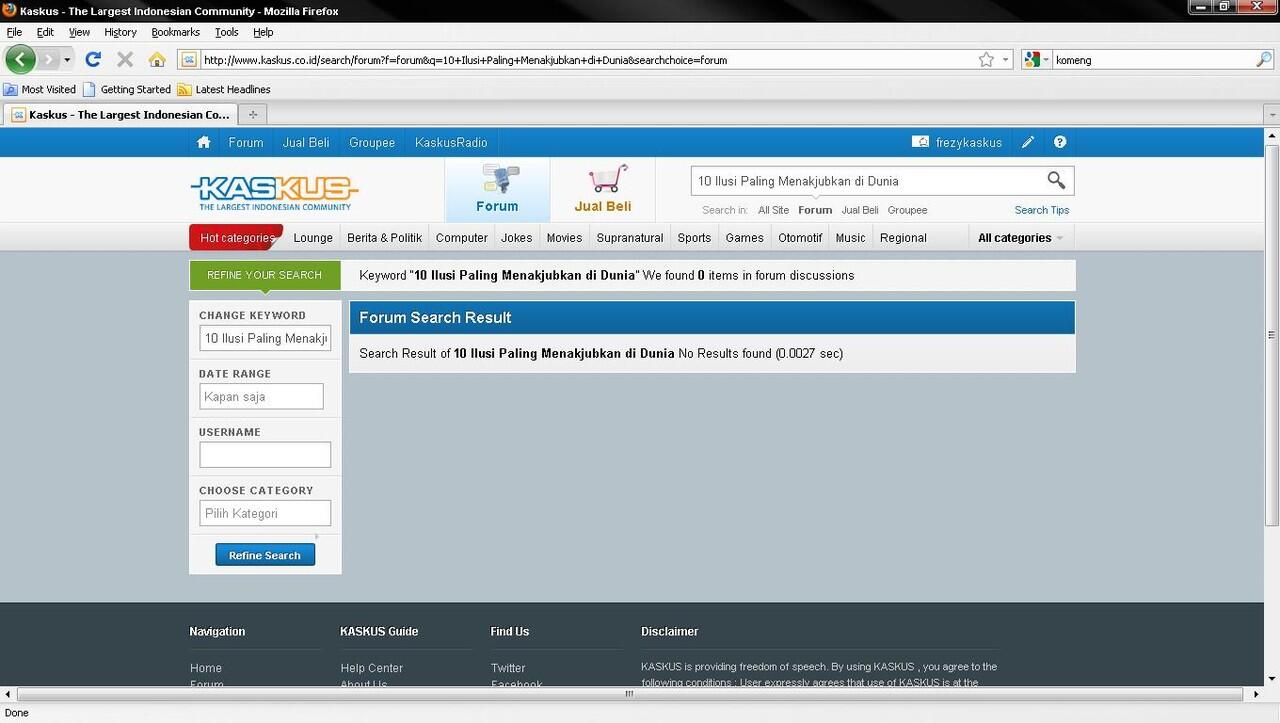
Task: Open the search engine chooser dropdown
Action: click(x=1046, y=60)
